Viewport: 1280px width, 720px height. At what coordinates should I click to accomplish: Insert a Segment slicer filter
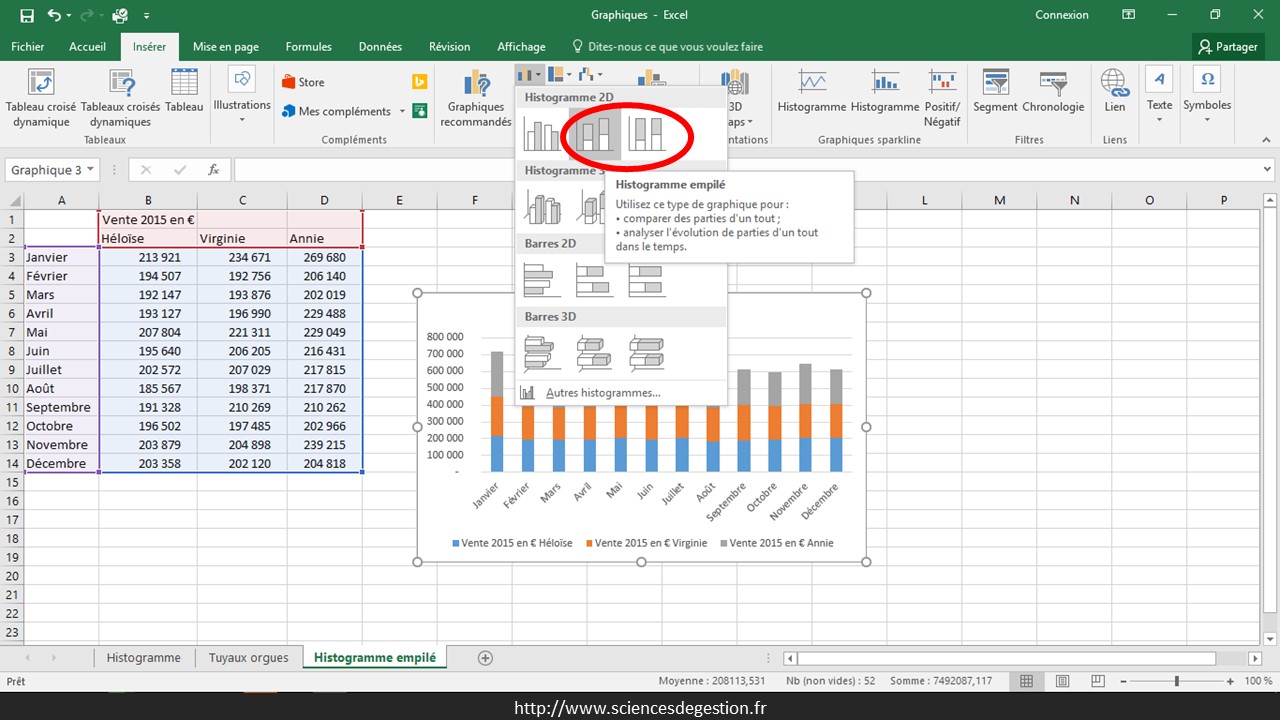(x=995, y=95)
